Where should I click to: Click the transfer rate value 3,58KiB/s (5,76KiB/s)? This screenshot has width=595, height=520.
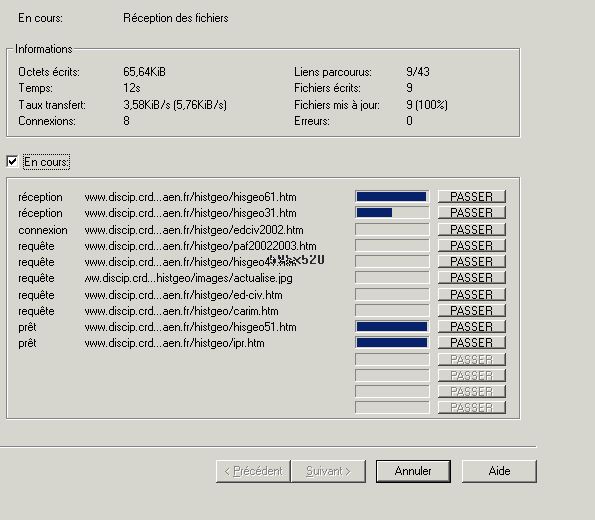(x=175, y=105)
